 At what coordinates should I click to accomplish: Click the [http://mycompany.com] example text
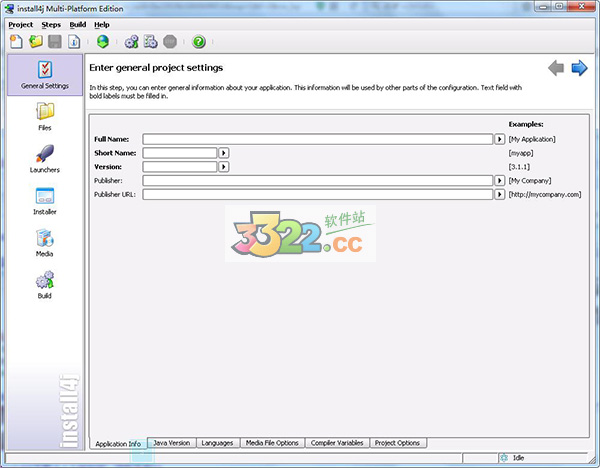click(545, 194)
